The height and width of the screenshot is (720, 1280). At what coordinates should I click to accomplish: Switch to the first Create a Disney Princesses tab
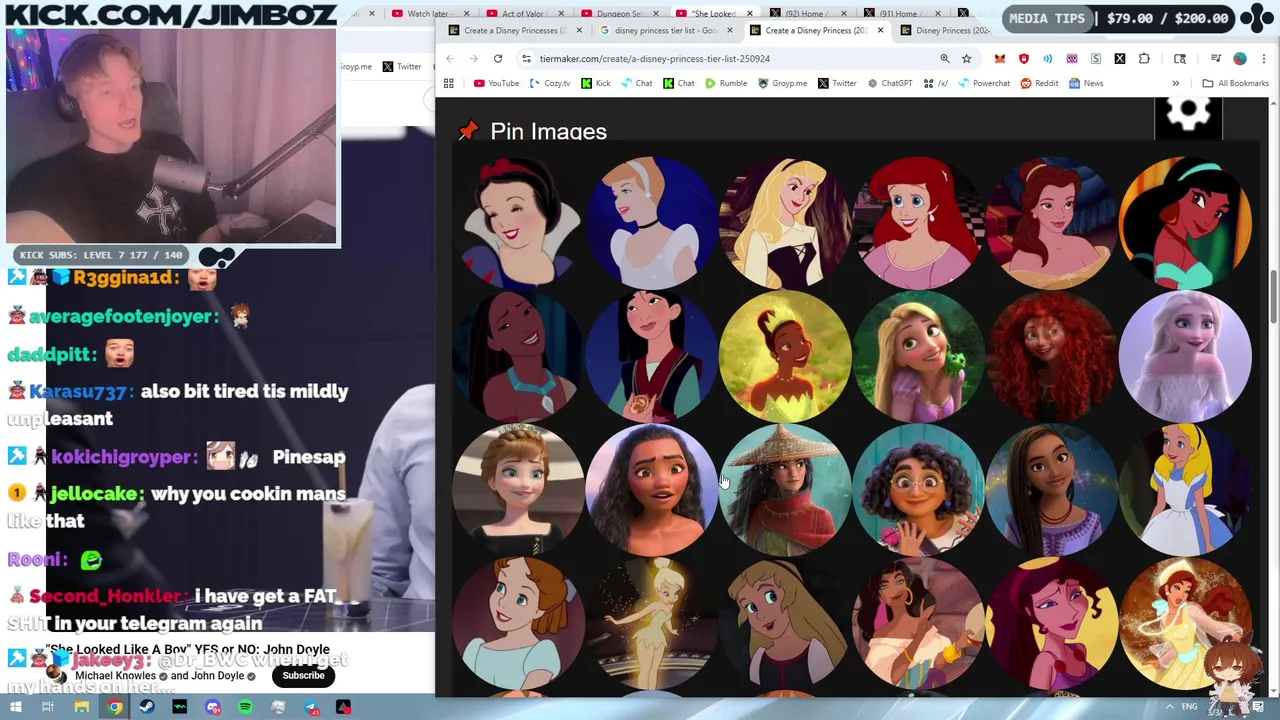[515, 30]
